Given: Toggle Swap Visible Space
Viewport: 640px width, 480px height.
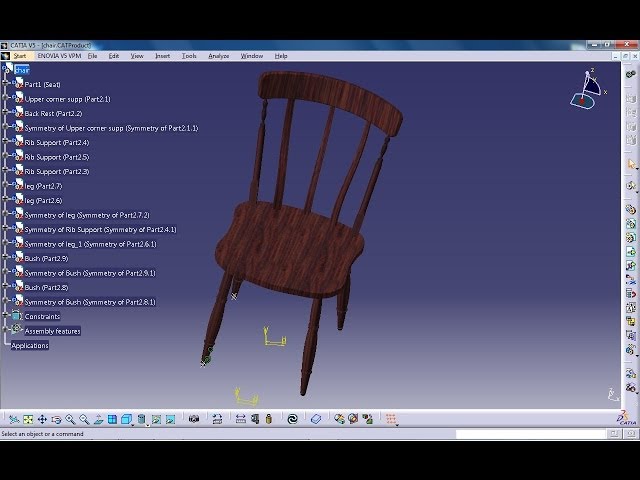Looking at the screenshot, I should click(x=170, y=419).
